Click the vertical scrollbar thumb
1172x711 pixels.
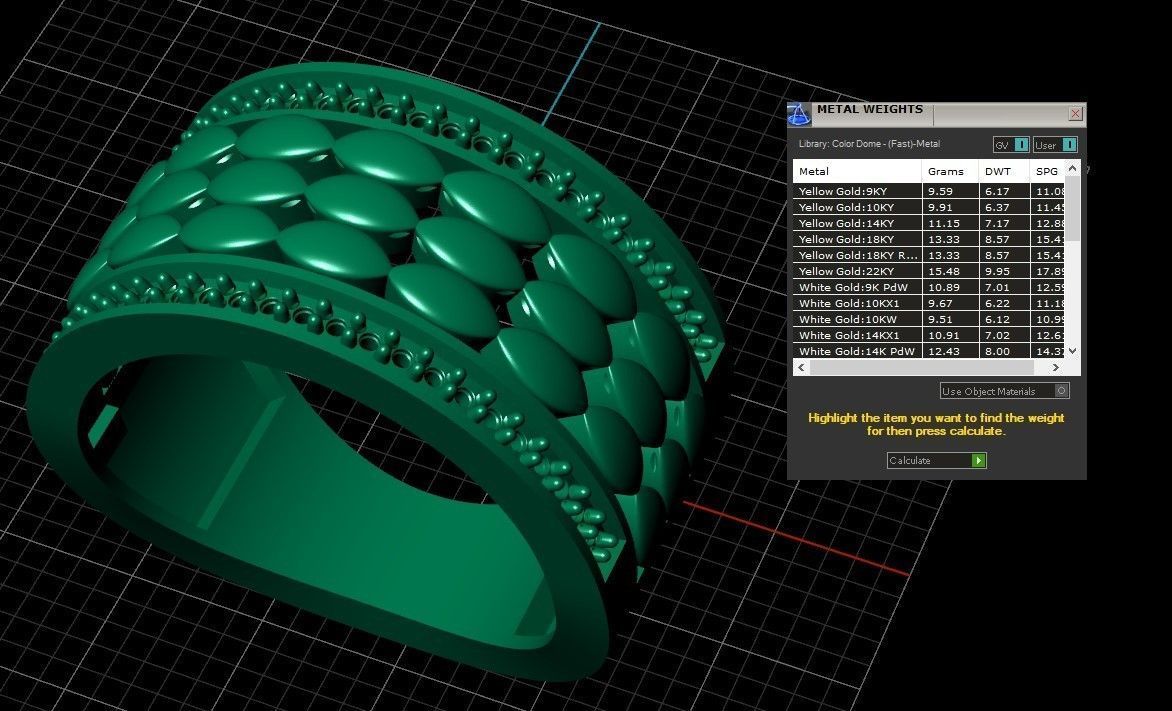pos(1073,209)
